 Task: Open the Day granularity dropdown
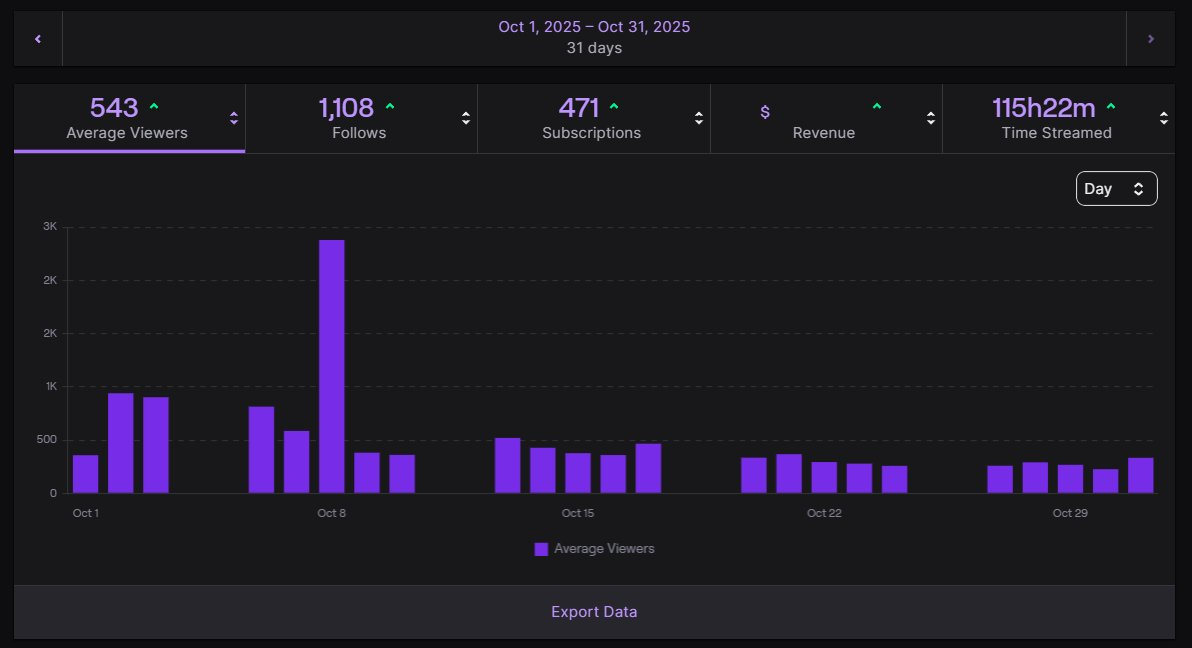(x=1116, y=188)
